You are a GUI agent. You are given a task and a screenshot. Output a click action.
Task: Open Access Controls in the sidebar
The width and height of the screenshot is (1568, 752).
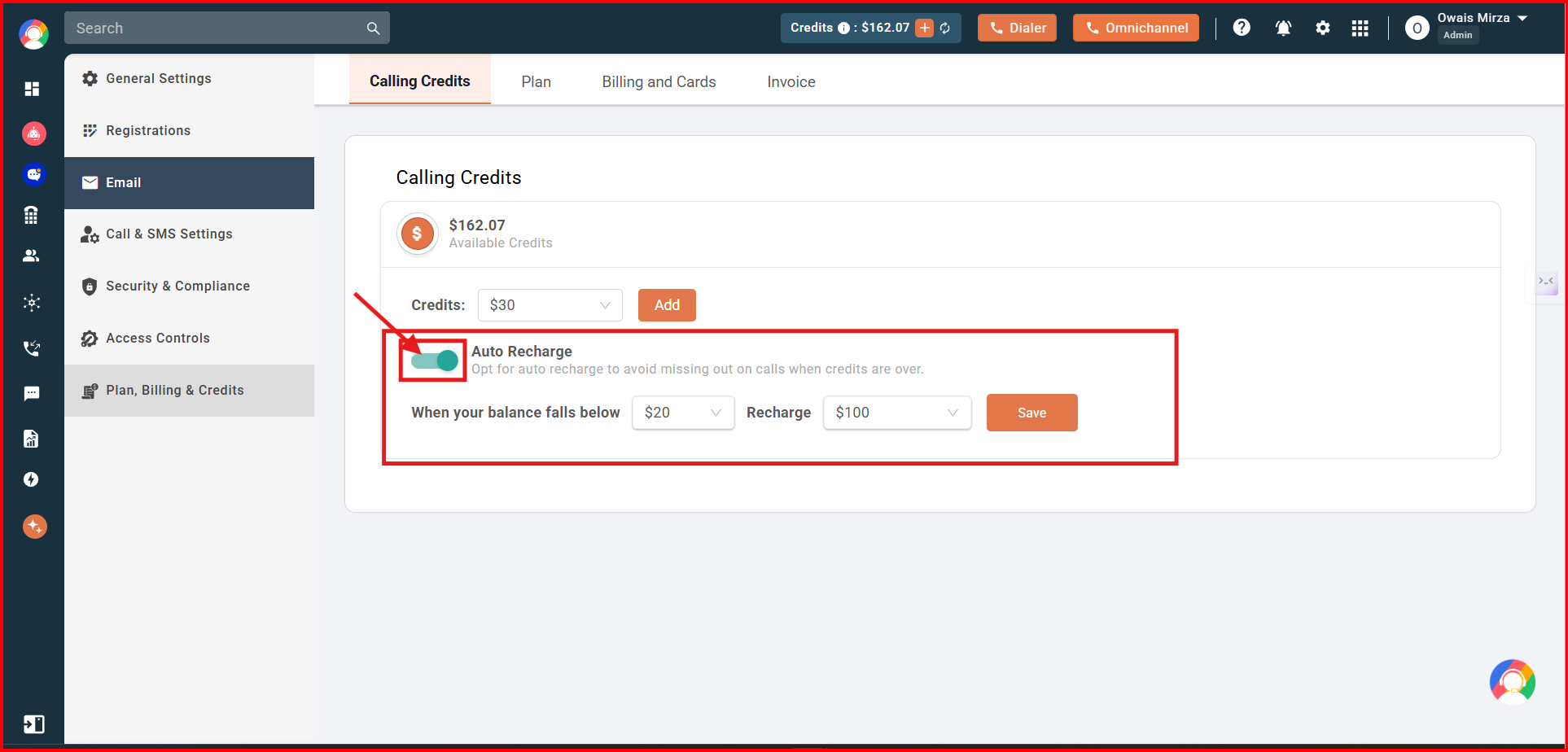click(x=189, y=339)
